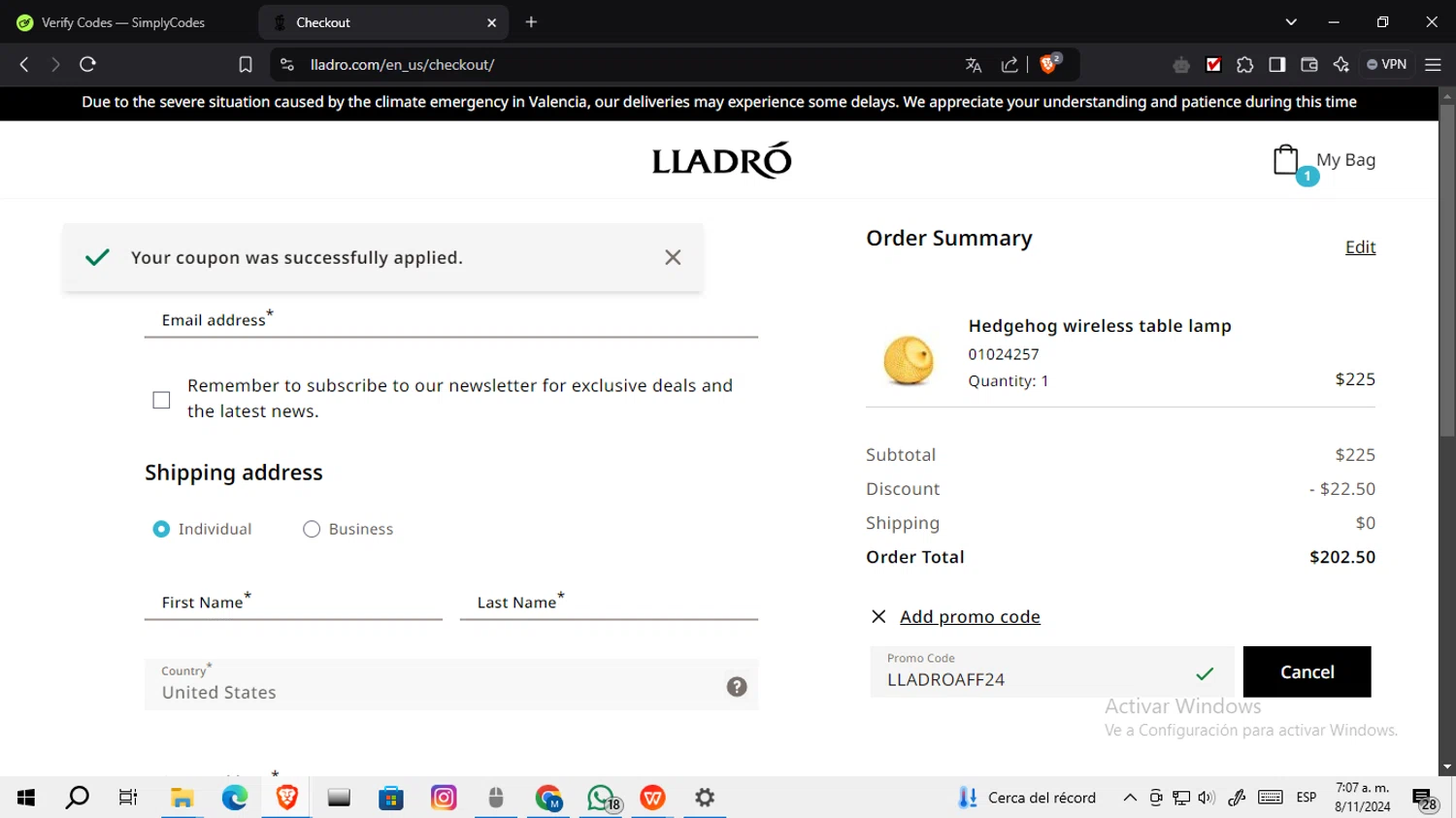This screenshot has width=1456, height=818.
Task: Open Task View on the taskbar
Action: 128,798
